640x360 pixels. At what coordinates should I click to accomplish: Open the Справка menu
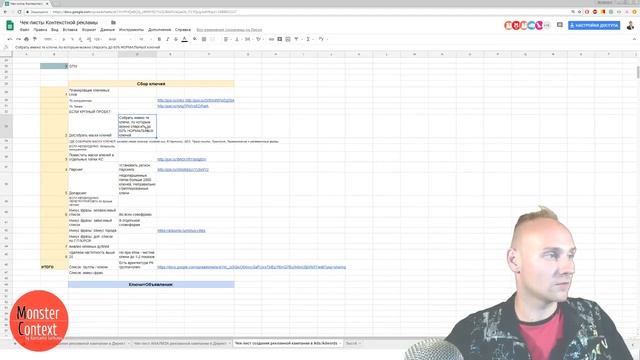[183, 30]
